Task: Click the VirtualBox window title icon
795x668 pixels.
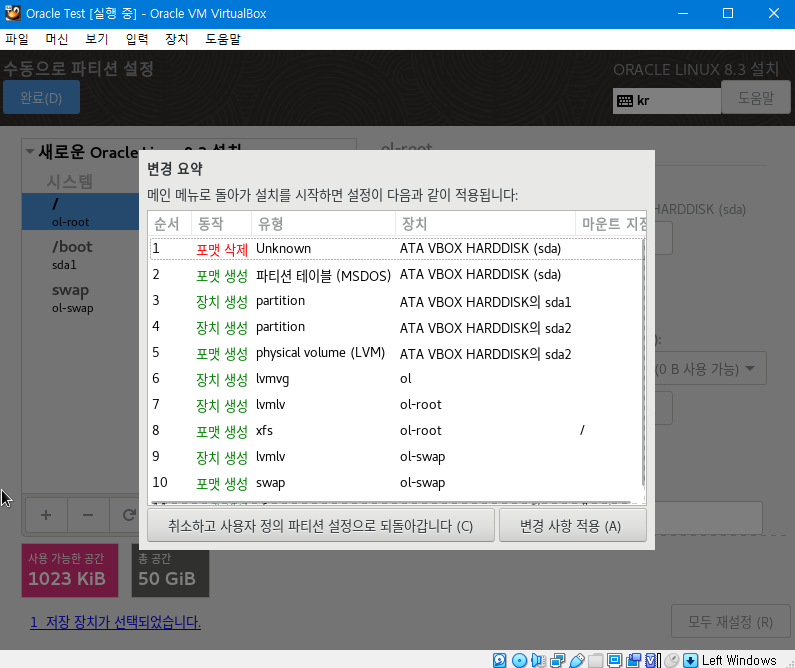Action: point(13,13)
